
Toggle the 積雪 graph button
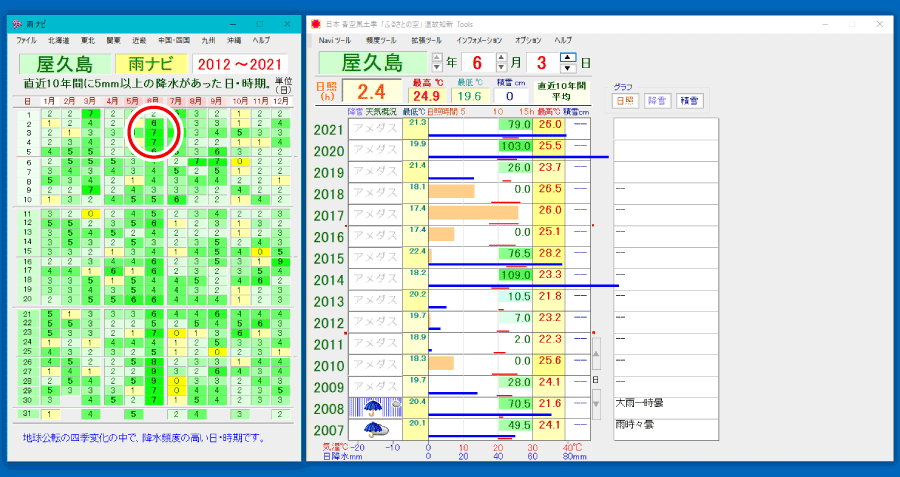pyautogui.click(x=690, y=100)
